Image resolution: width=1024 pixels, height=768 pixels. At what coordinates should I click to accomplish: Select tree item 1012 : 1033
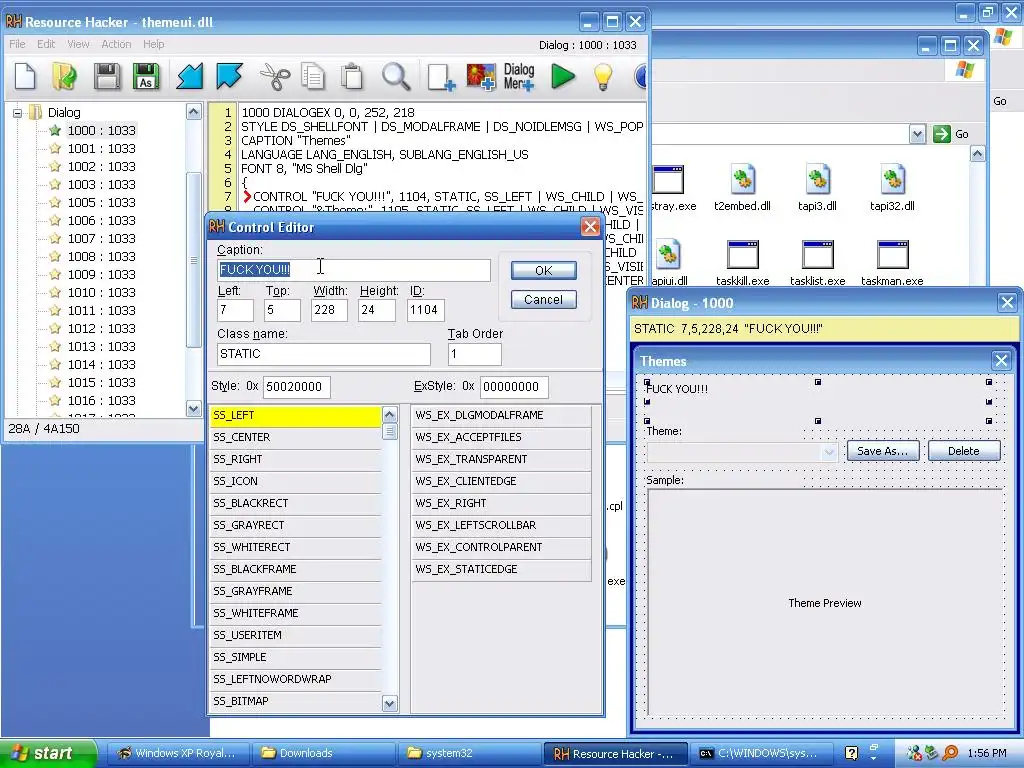click(101, 328)
